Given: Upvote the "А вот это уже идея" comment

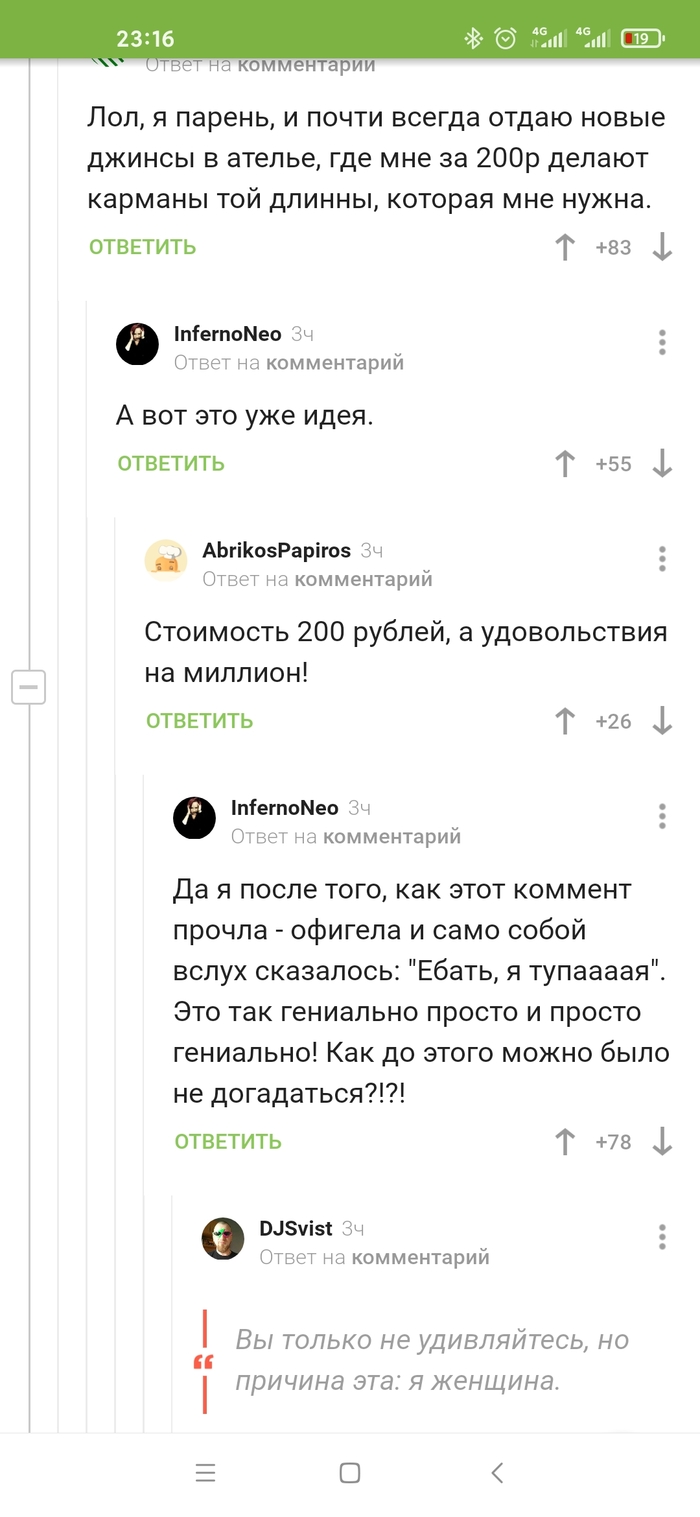Looking at the screenshot, I should (x=565, y=463).
